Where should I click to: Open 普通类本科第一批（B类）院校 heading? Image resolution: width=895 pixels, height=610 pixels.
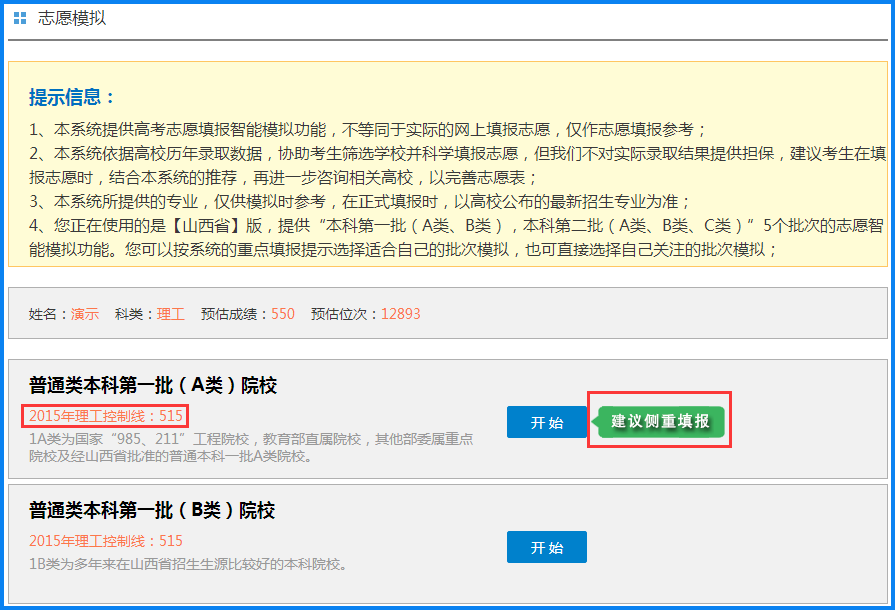click(152, 511)
